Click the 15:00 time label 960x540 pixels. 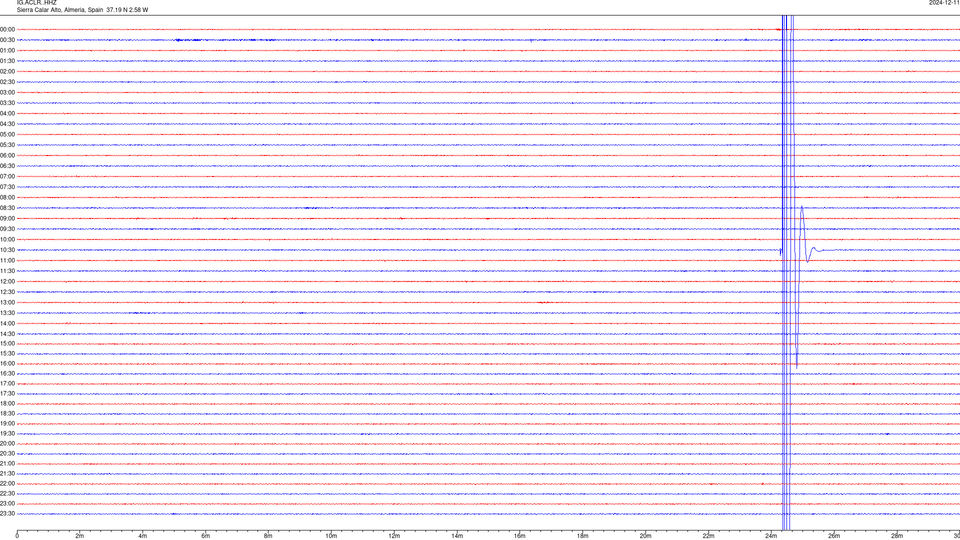click(7, 343)
